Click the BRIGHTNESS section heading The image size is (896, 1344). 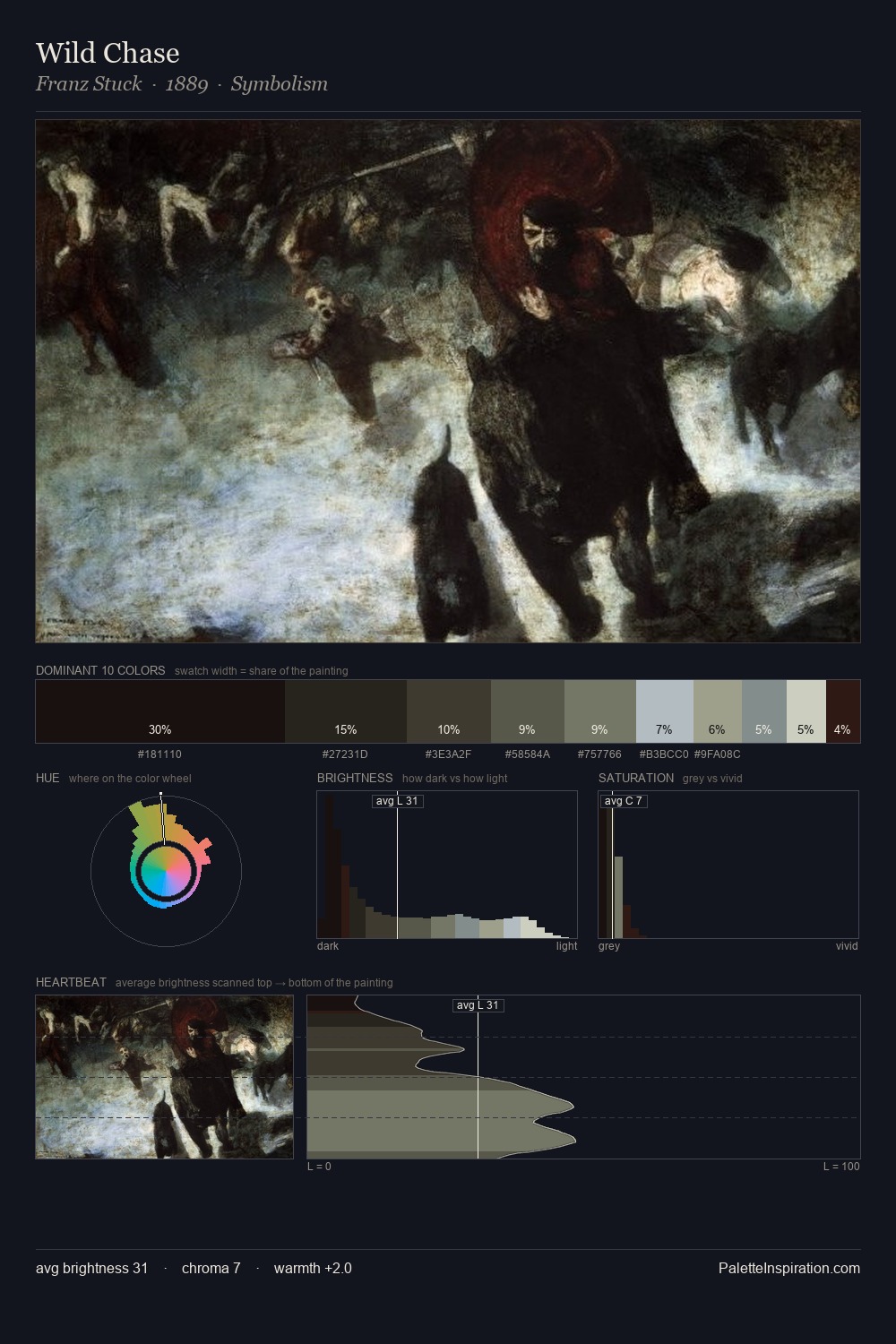[355, 778]
